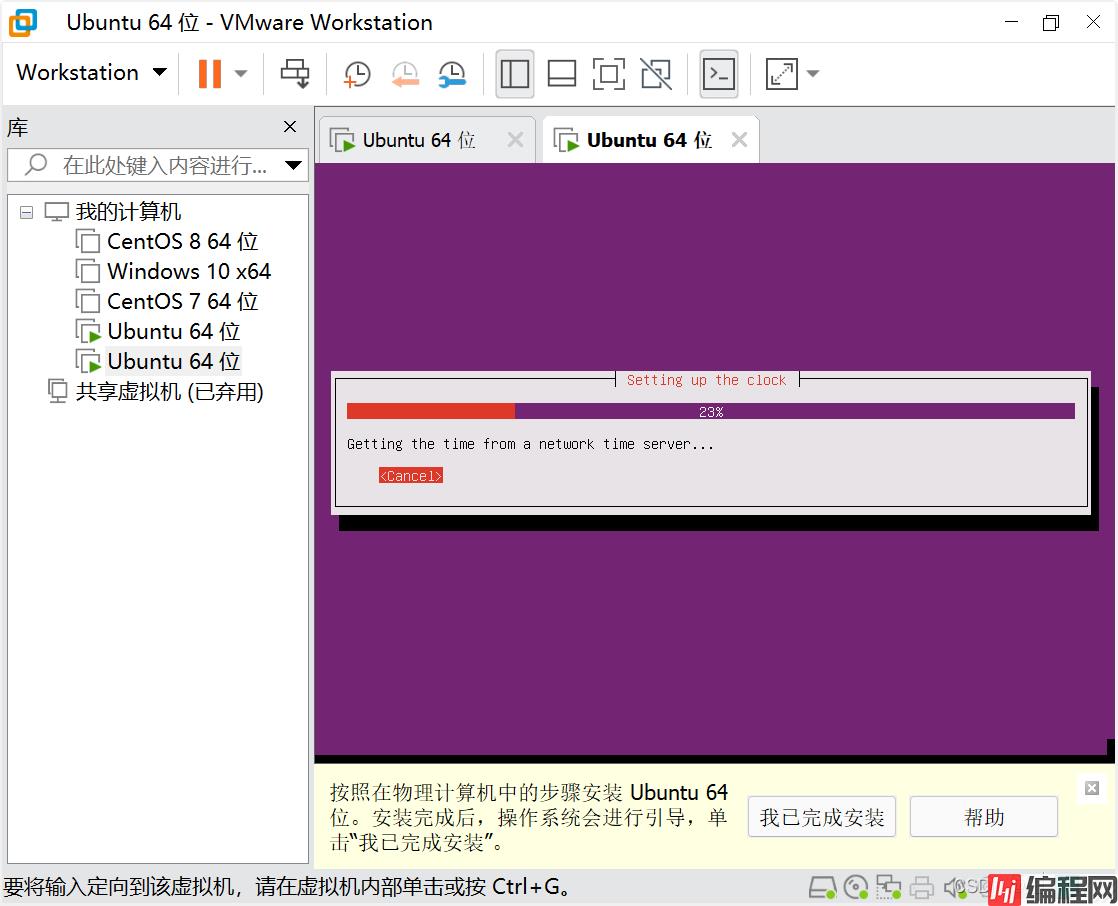The width and height of the screenshot is (1118, 906).
Task: Toggle the thumbnail bar view
Action: pos(562,73)
